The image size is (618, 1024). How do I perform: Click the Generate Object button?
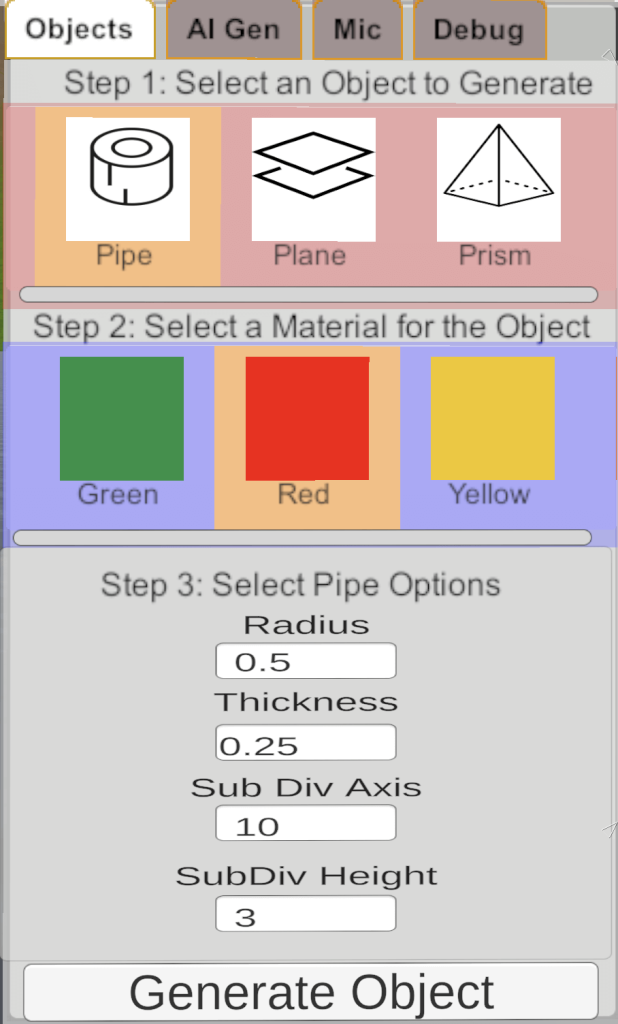click(311, 992)
